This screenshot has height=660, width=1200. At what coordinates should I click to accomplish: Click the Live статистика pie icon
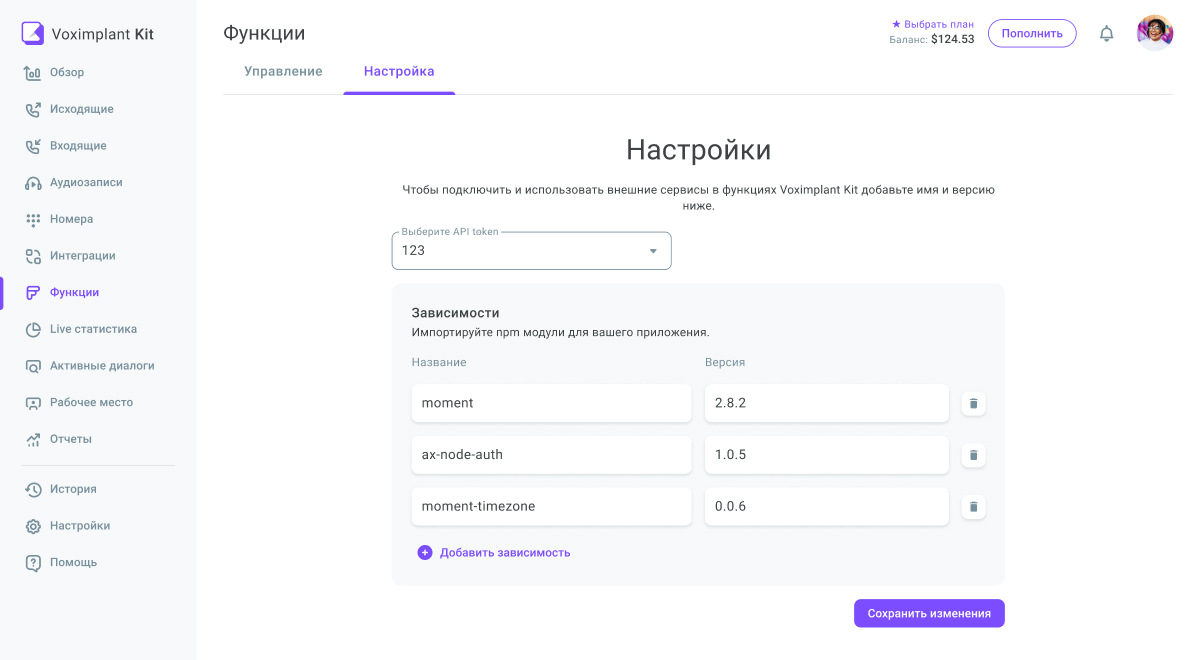(x=33, y=329)
